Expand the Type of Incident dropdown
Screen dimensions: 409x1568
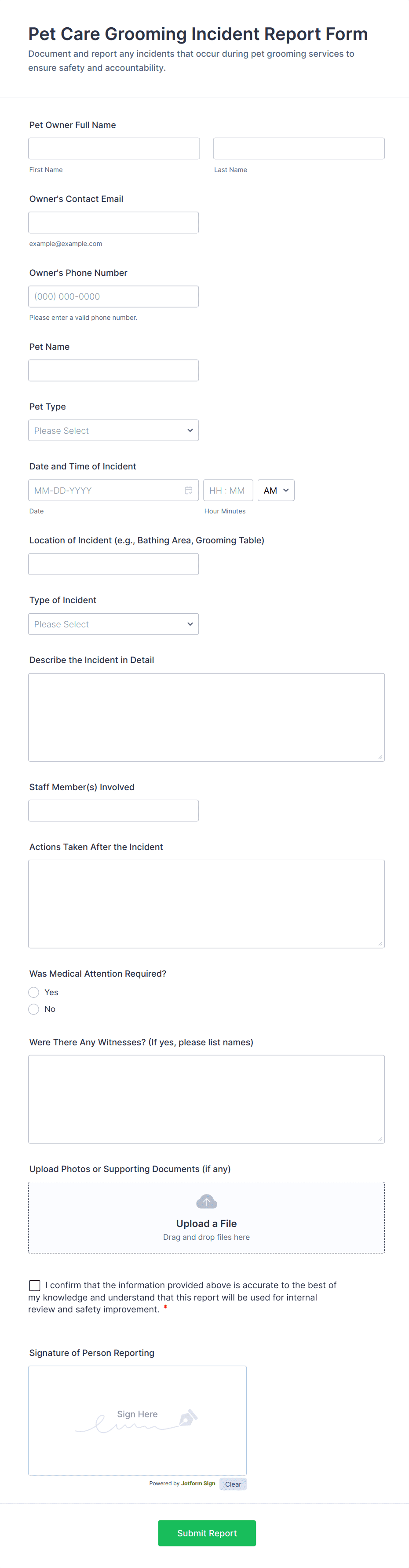tap(113, 624)
